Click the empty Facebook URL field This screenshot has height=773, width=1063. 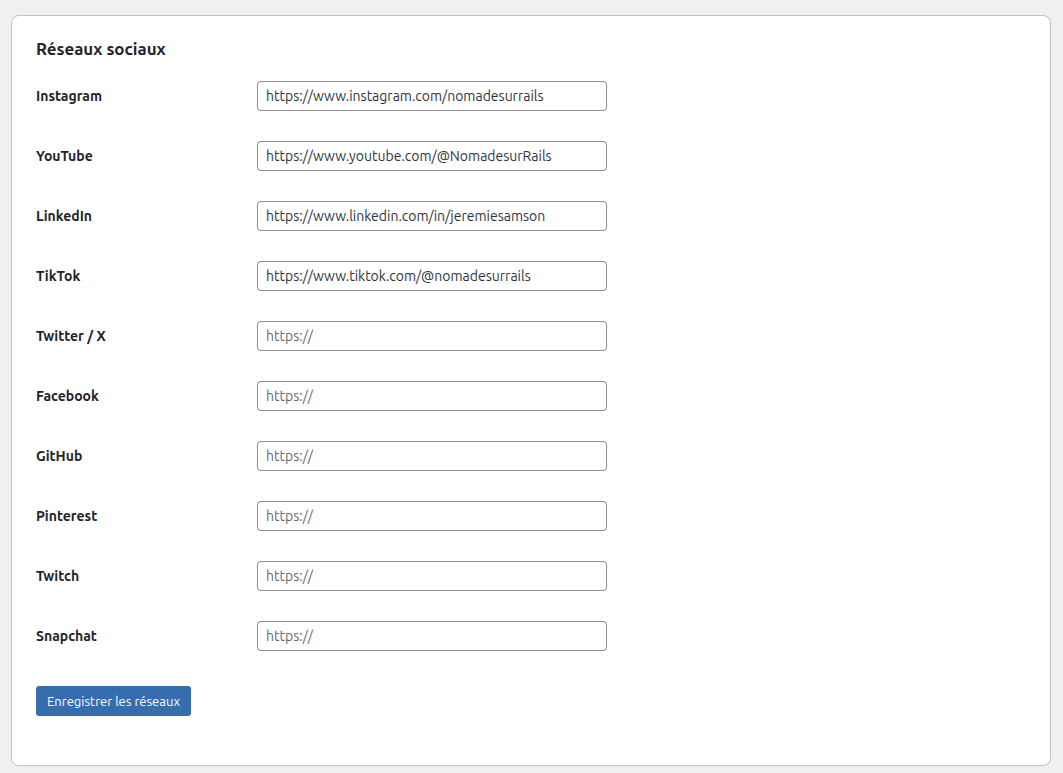pos(431,396)
